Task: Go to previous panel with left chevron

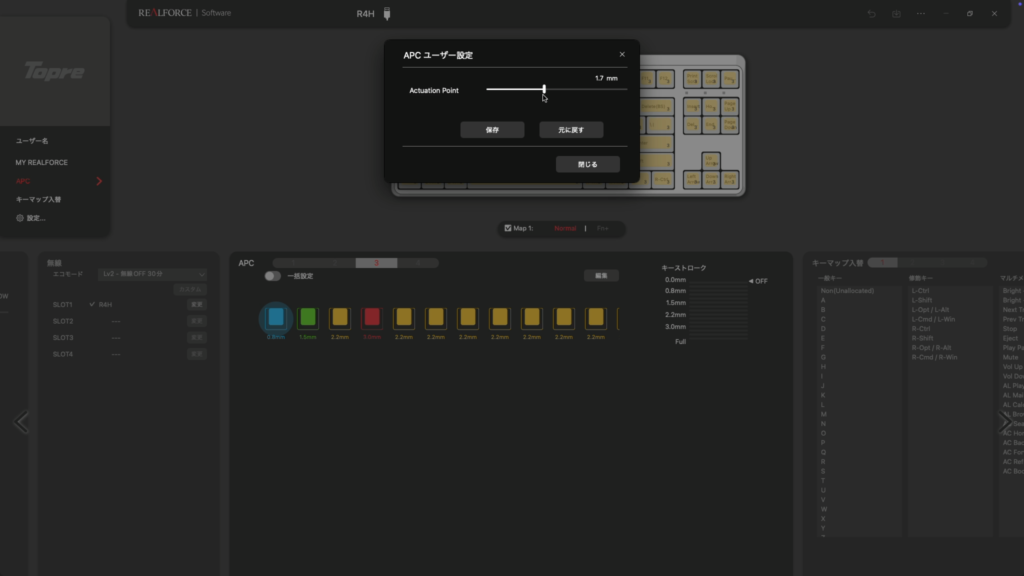Action: point(20,422)
